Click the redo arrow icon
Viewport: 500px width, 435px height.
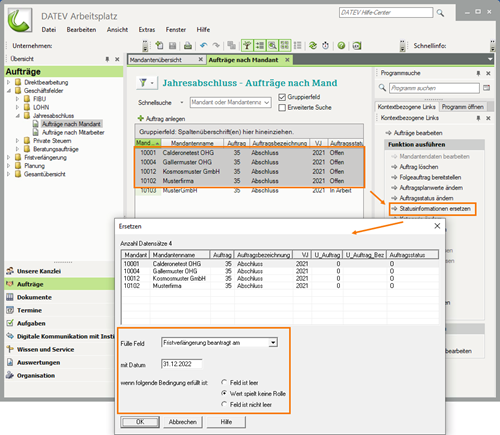(x=216, y=45)
